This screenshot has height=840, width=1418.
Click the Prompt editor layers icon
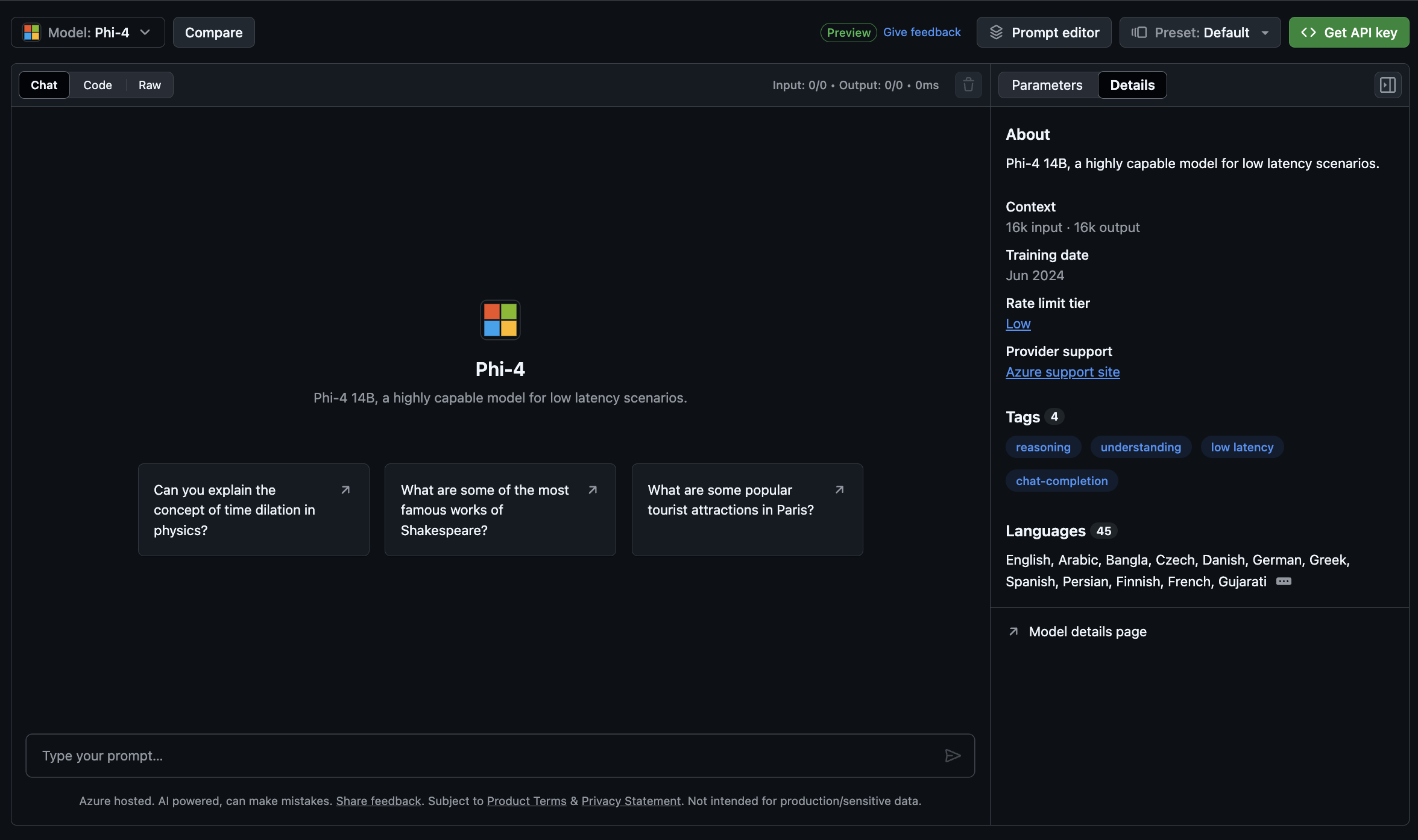[996, 33]
